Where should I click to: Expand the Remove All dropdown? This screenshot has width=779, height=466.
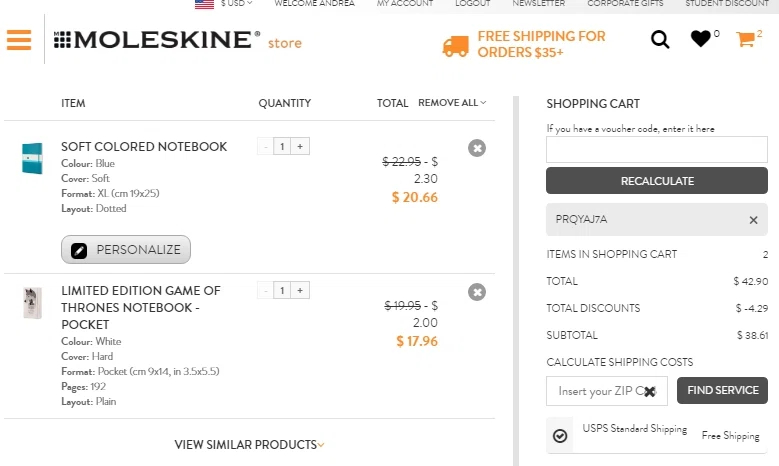pos(452,103)
